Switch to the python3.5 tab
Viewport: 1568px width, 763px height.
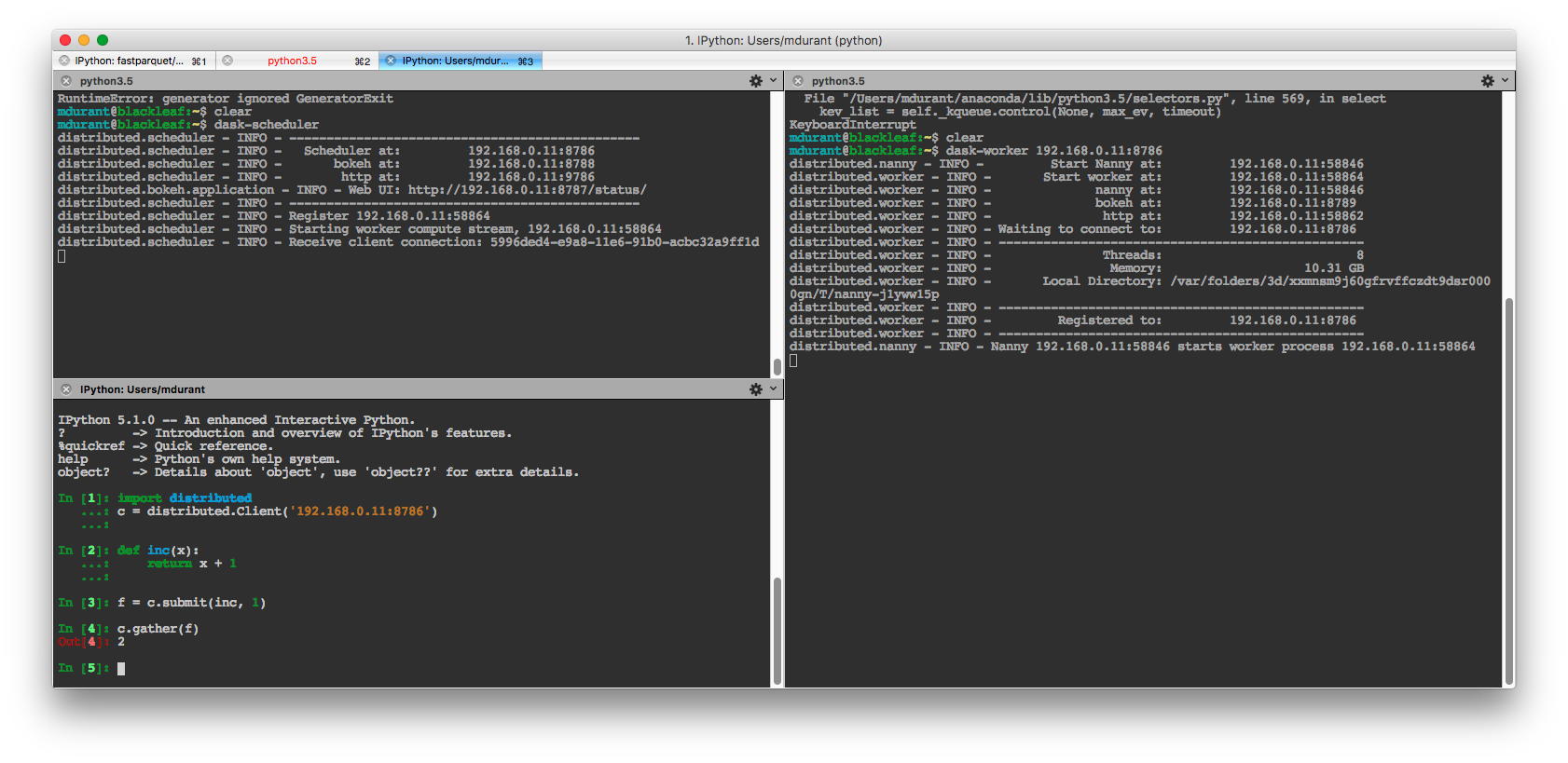(292, 61)
